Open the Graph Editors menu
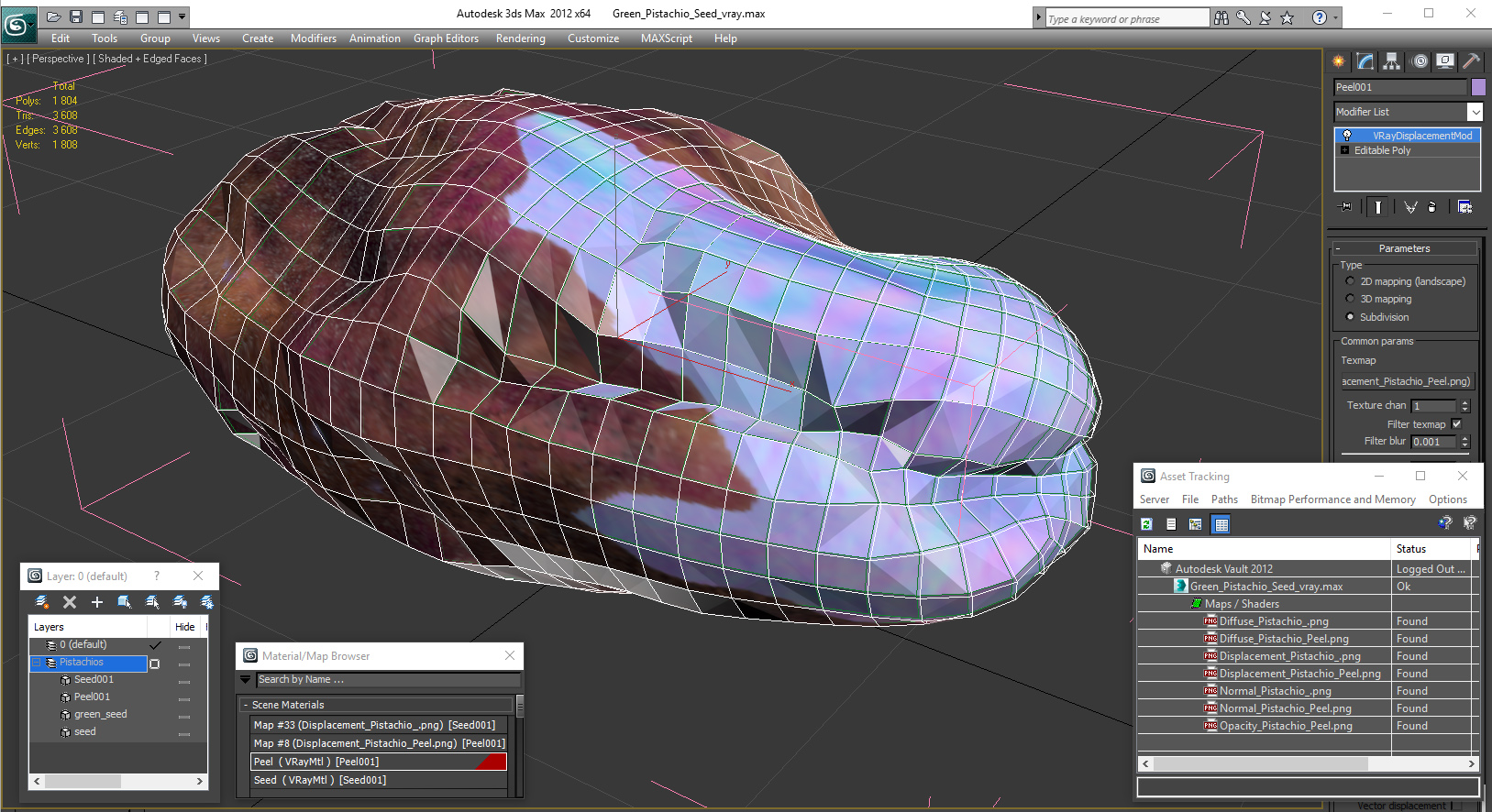The width and height of the screenshot is (1492, 812). (x=446, y=38)
